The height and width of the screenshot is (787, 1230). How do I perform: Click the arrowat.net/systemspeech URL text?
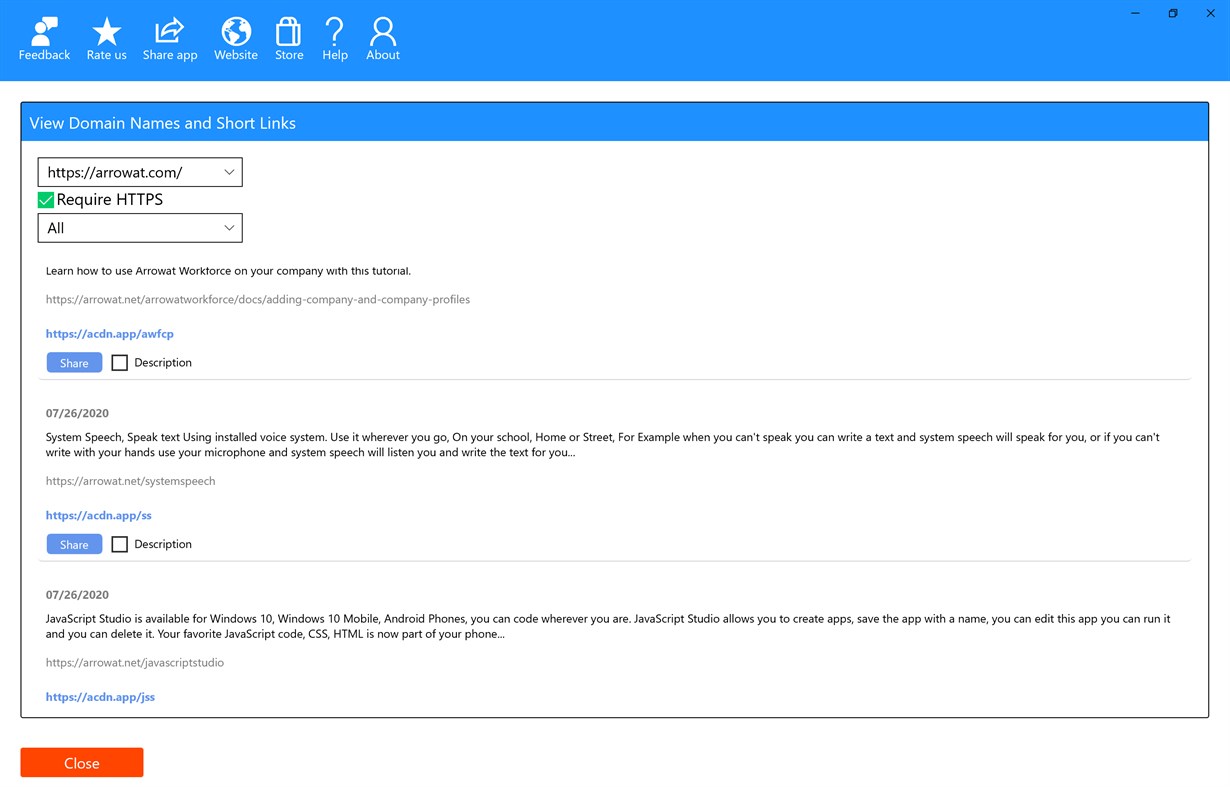click(x=131, y=481)
